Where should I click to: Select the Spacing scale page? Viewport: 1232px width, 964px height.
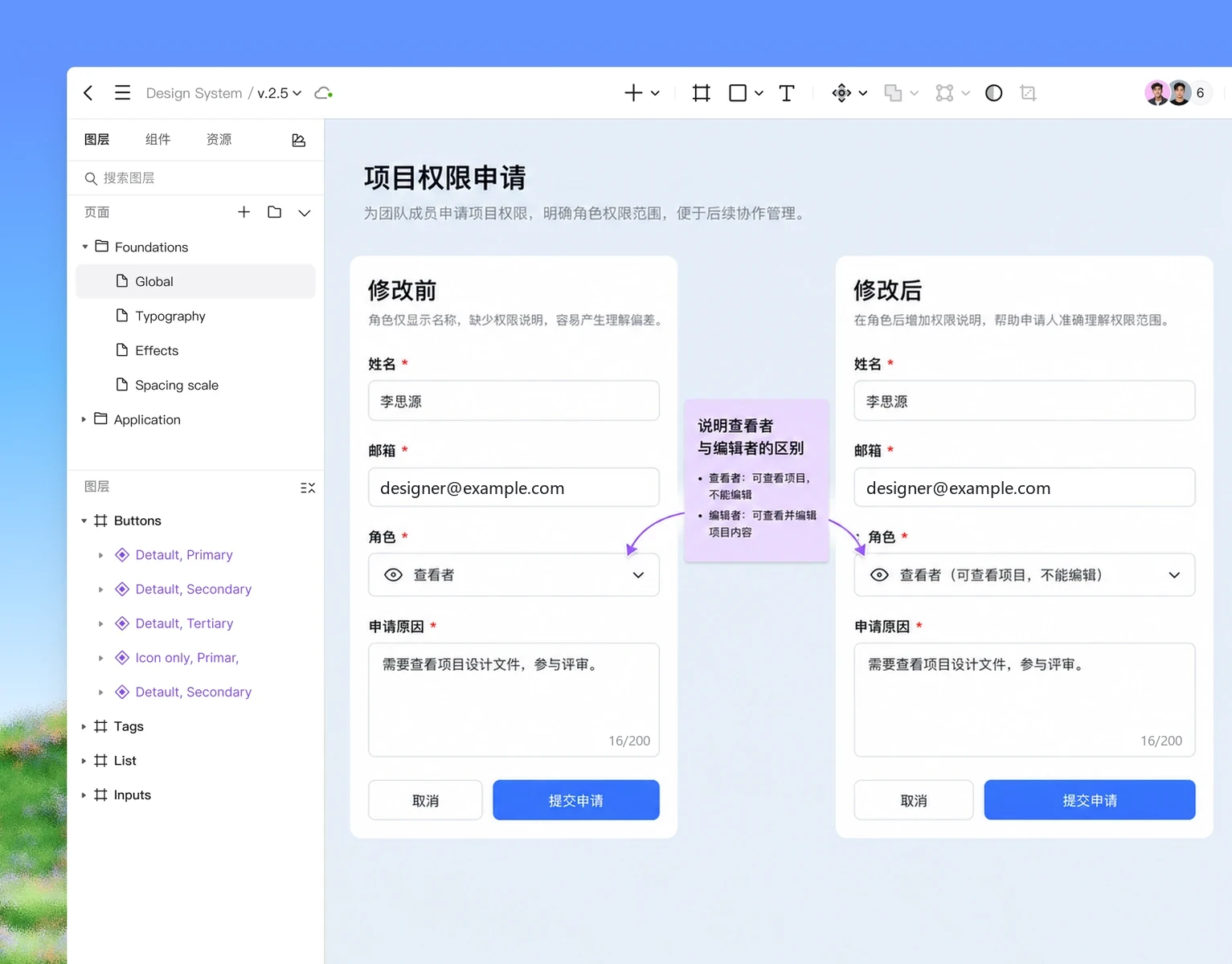tap(195, 385)
